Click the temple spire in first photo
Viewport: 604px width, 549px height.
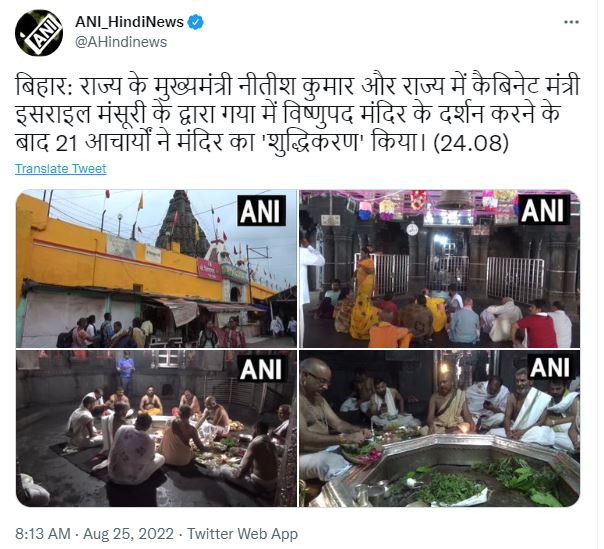(181, 223)
